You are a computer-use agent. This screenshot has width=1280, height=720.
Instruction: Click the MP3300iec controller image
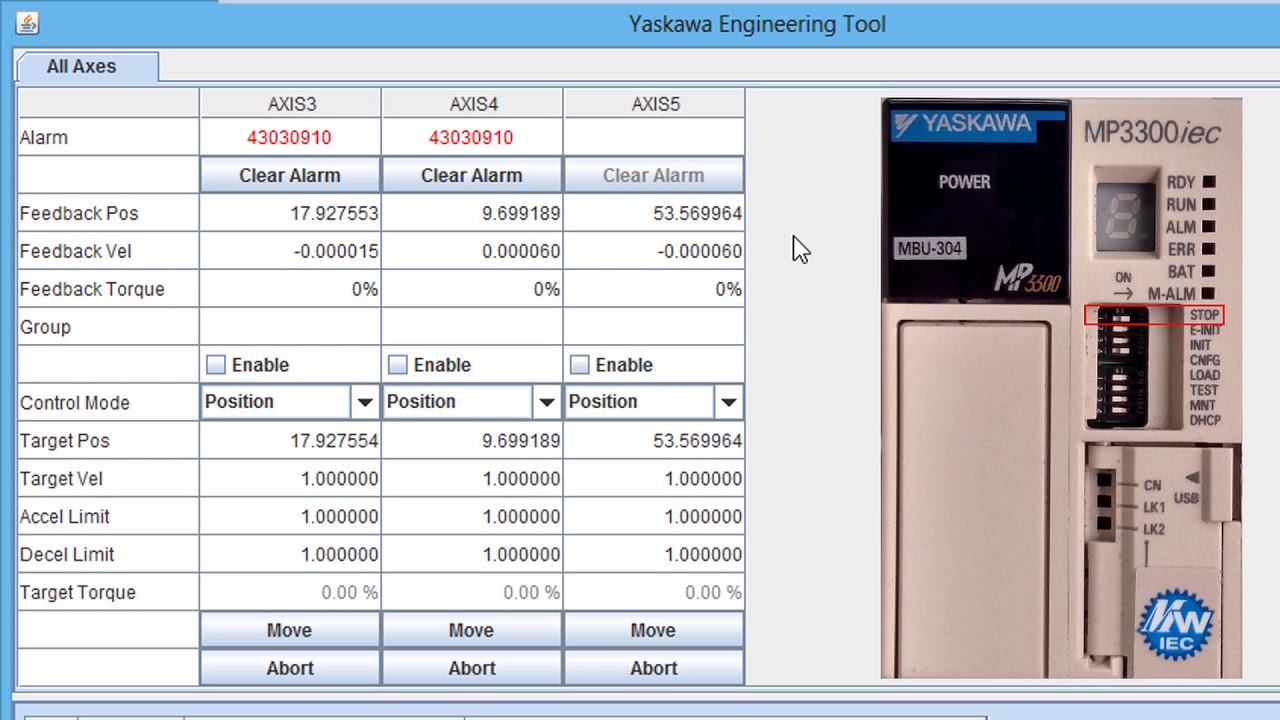click(x=1061, y=388)
